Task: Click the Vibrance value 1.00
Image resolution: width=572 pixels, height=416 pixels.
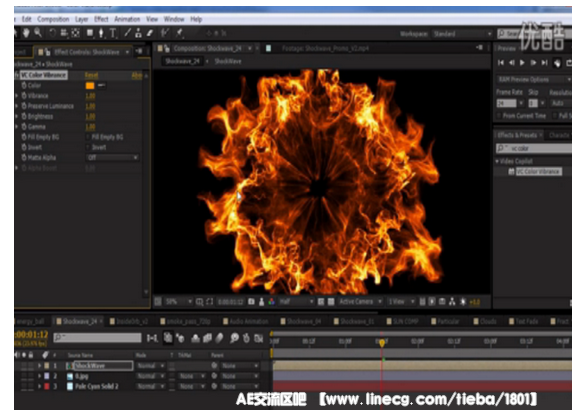Action: click(90, 96)
